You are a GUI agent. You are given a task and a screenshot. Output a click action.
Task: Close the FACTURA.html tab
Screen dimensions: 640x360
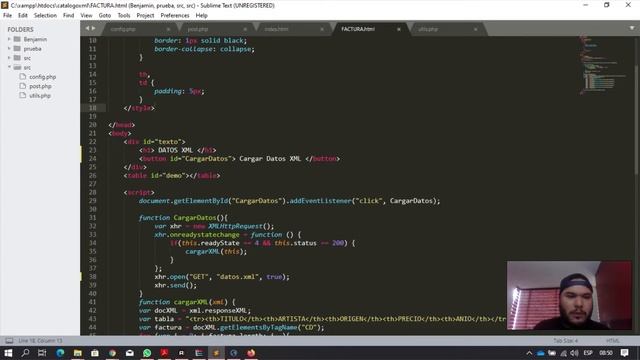pyautogui.click(x=399, y=29)
